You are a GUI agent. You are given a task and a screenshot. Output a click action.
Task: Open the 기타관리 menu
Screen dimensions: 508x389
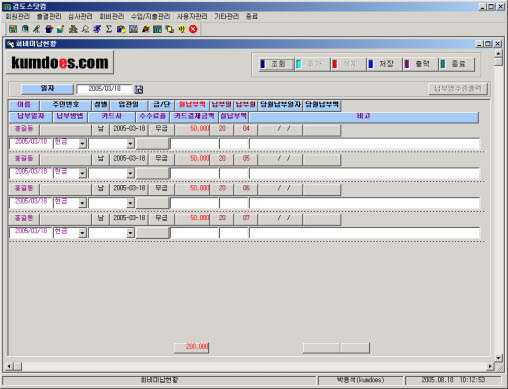point(227,16)
